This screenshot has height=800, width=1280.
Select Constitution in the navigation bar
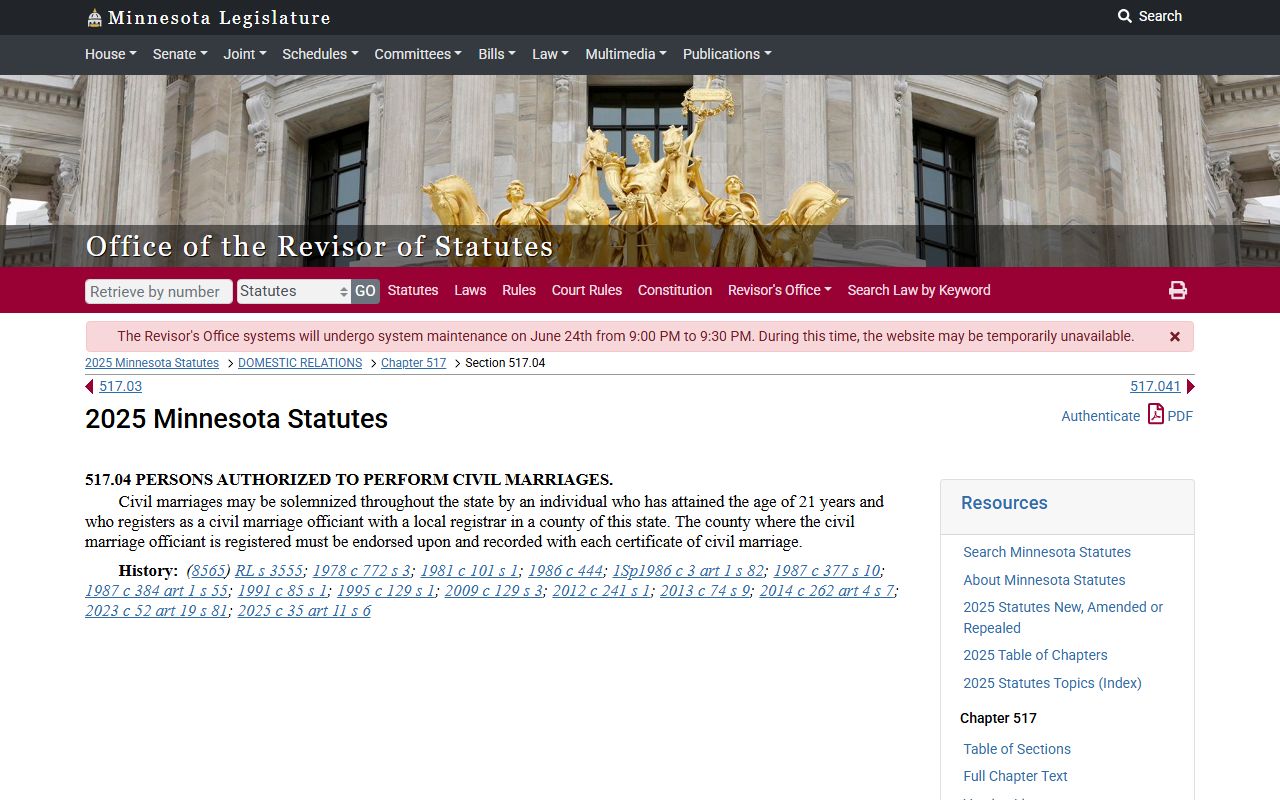[x=675, y=290]
